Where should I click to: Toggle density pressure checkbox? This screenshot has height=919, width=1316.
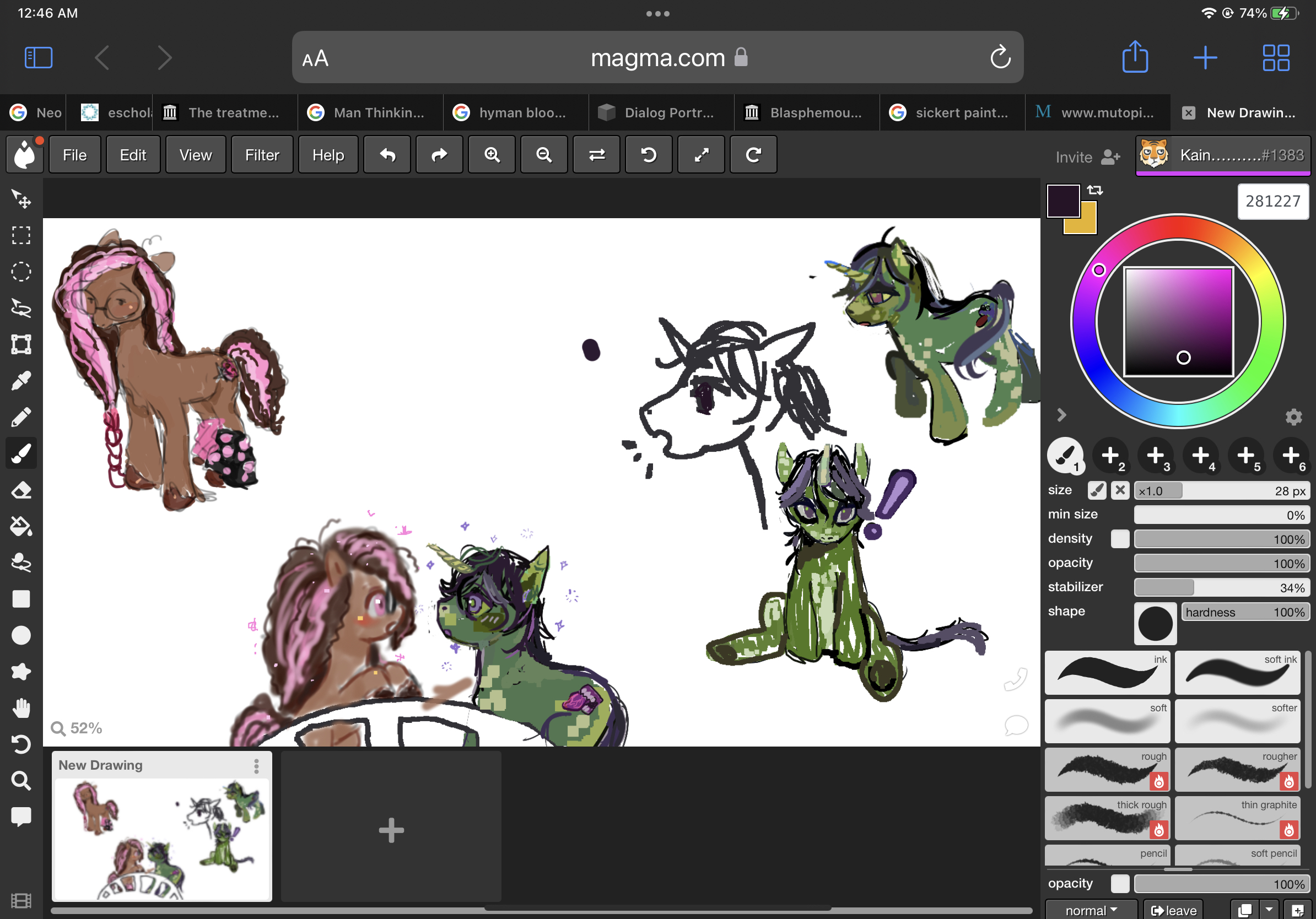tap(1119, 539)
